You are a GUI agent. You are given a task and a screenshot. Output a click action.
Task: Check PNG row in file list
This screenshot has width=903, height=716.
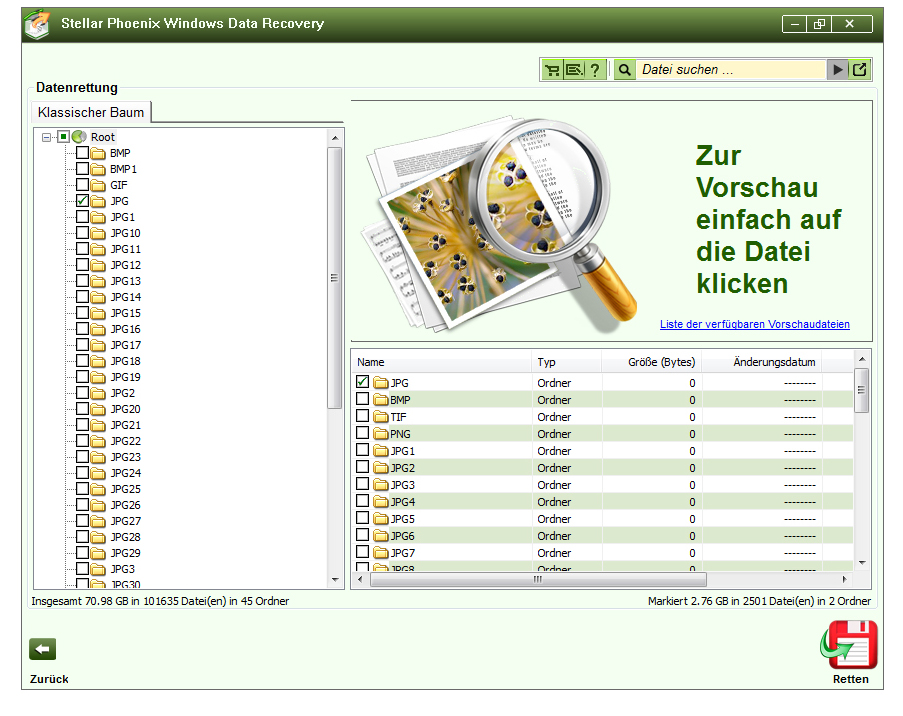[362, 433]
